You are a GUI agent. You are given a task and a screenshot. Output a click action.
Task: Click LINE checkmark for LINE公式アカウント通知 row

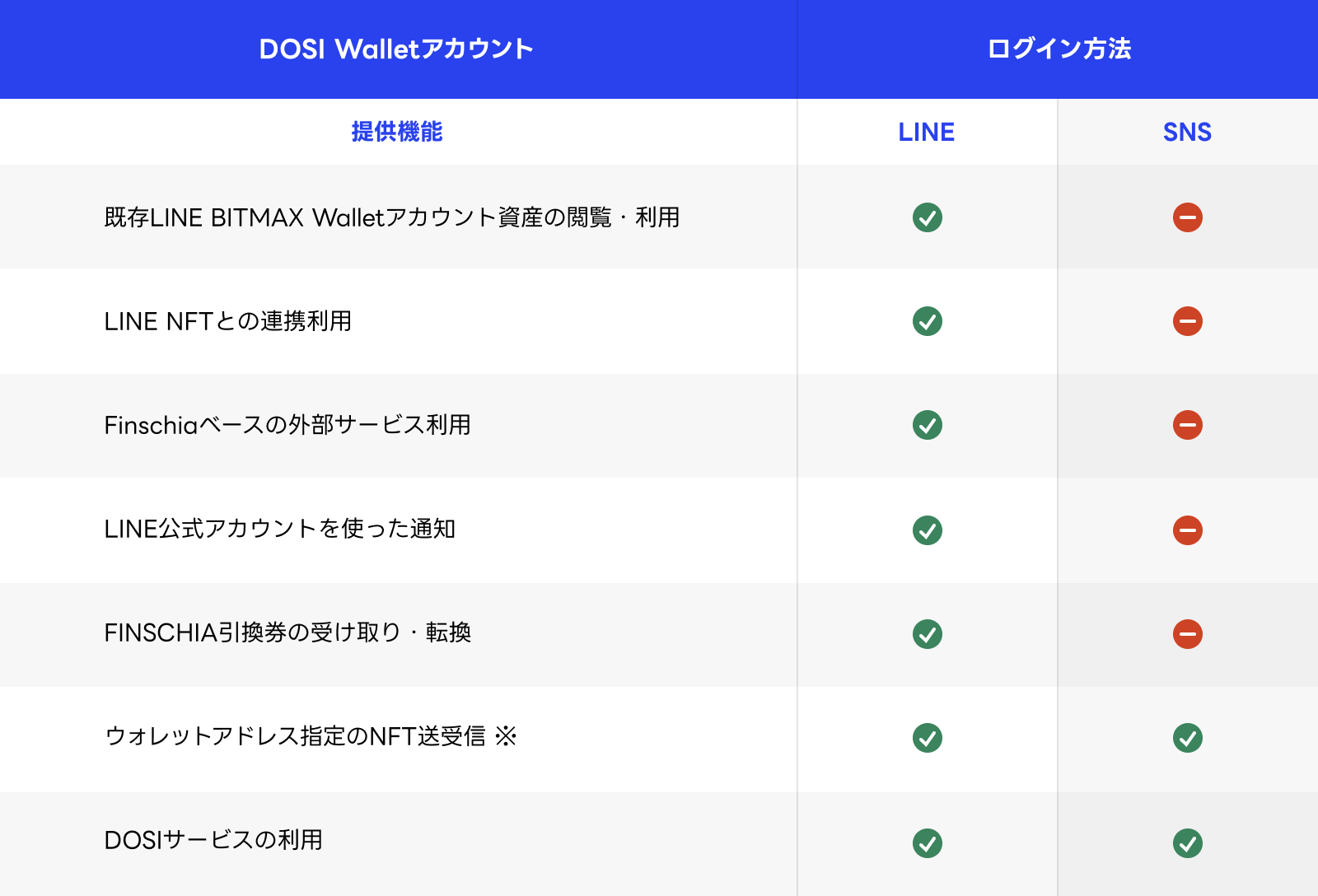pyautogui.click(x=927, y=530)
